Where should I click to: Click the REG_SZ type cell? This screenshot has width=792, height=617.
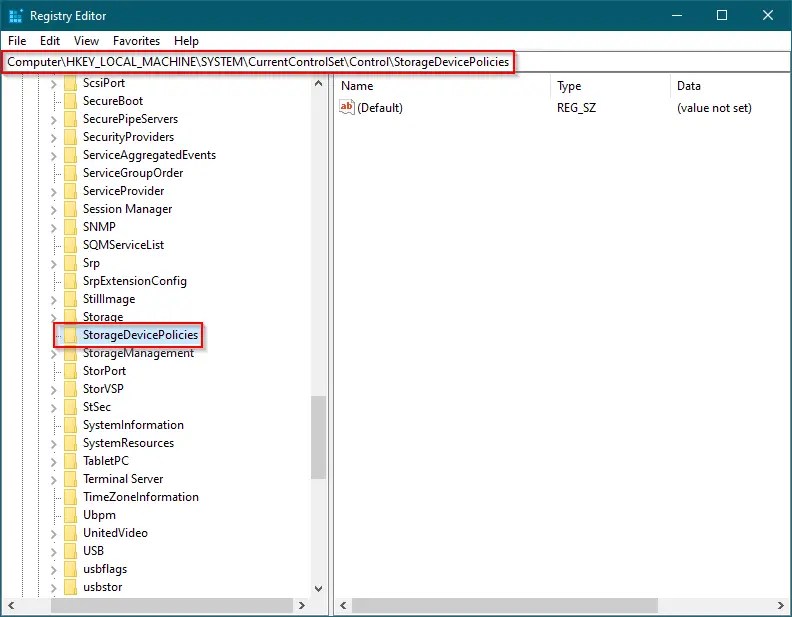point(576,108)
